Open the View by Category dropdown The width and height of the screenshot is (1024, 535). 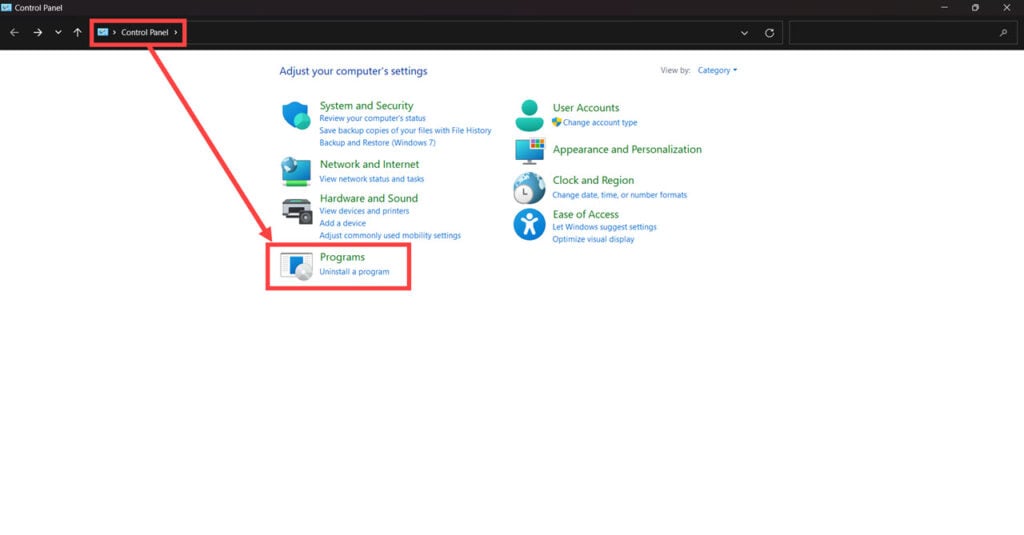point(717,70)
